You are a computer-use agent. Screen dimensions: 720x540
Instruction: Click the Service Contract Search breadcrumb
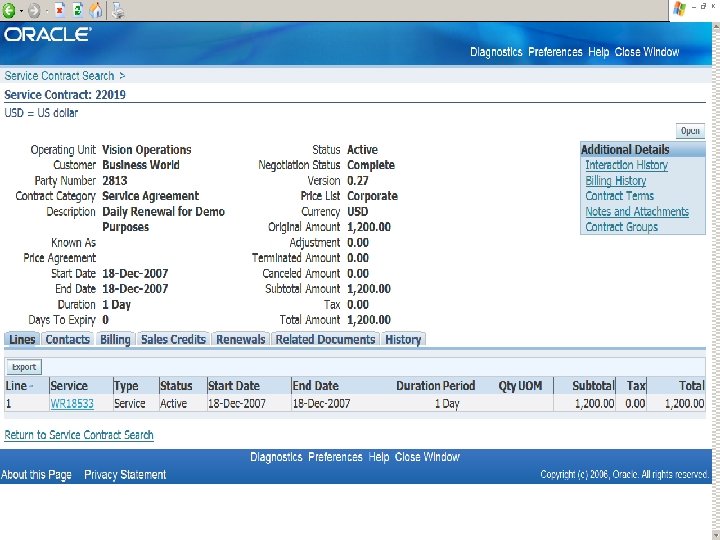pyautogui.click(x=59, y=76)
